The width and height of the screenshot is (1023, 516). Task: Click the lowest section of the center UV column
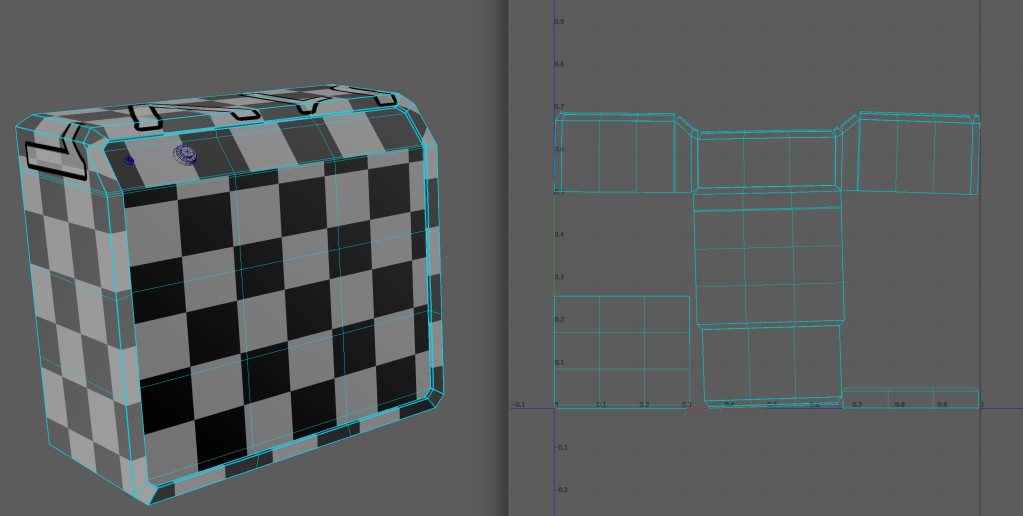coord(772,362)
